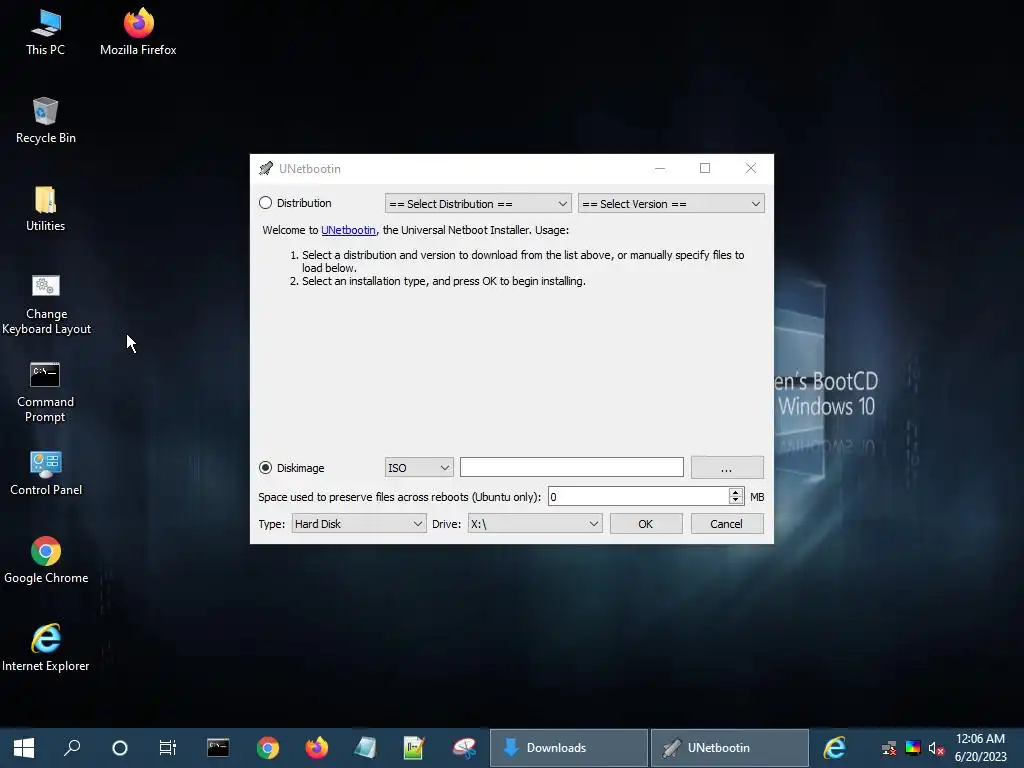This screenshot has width=1024, height=768.
Task: Open Cortana circle on taskbar
Action: click(120, 748)
